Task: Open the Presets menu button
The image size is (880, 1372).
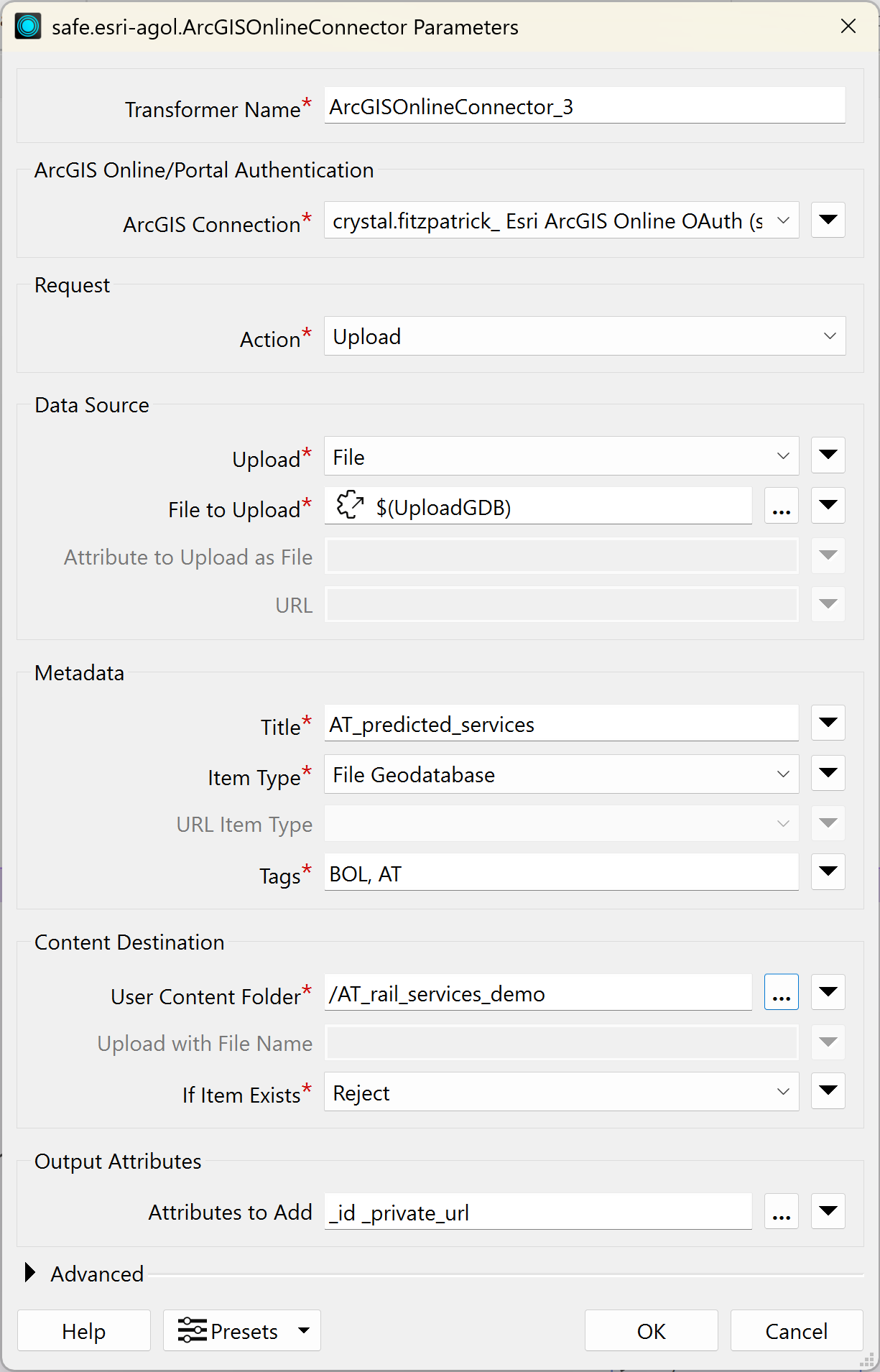Action: (242, 1330)
